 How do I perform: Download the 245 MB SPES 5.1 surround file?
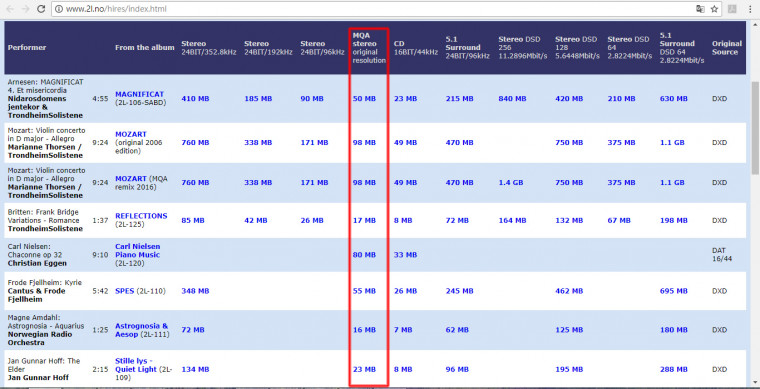[459, 291]
